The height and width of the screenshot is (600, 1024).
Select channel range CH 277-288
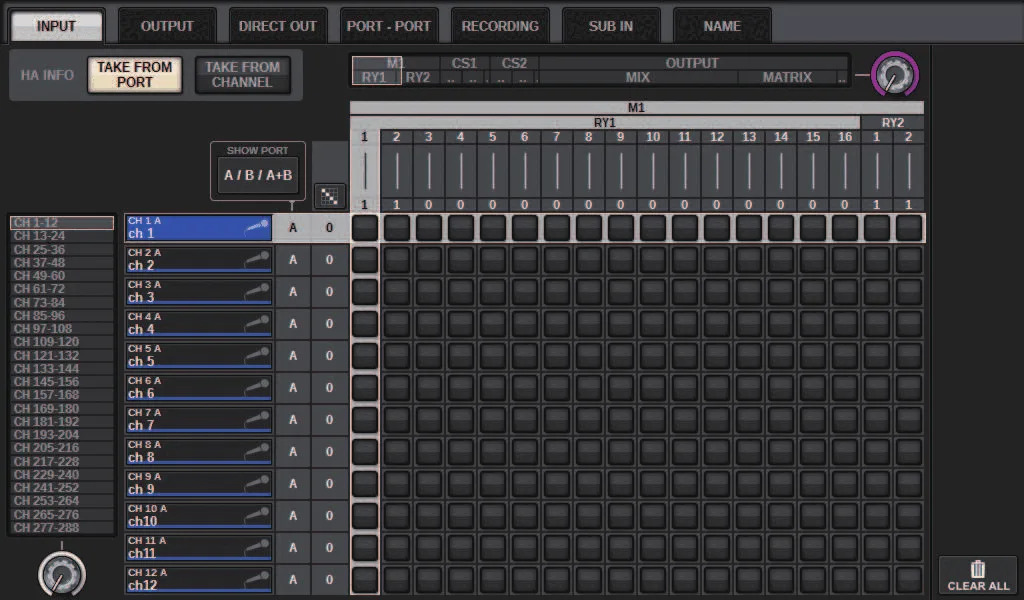click(62, 528)
